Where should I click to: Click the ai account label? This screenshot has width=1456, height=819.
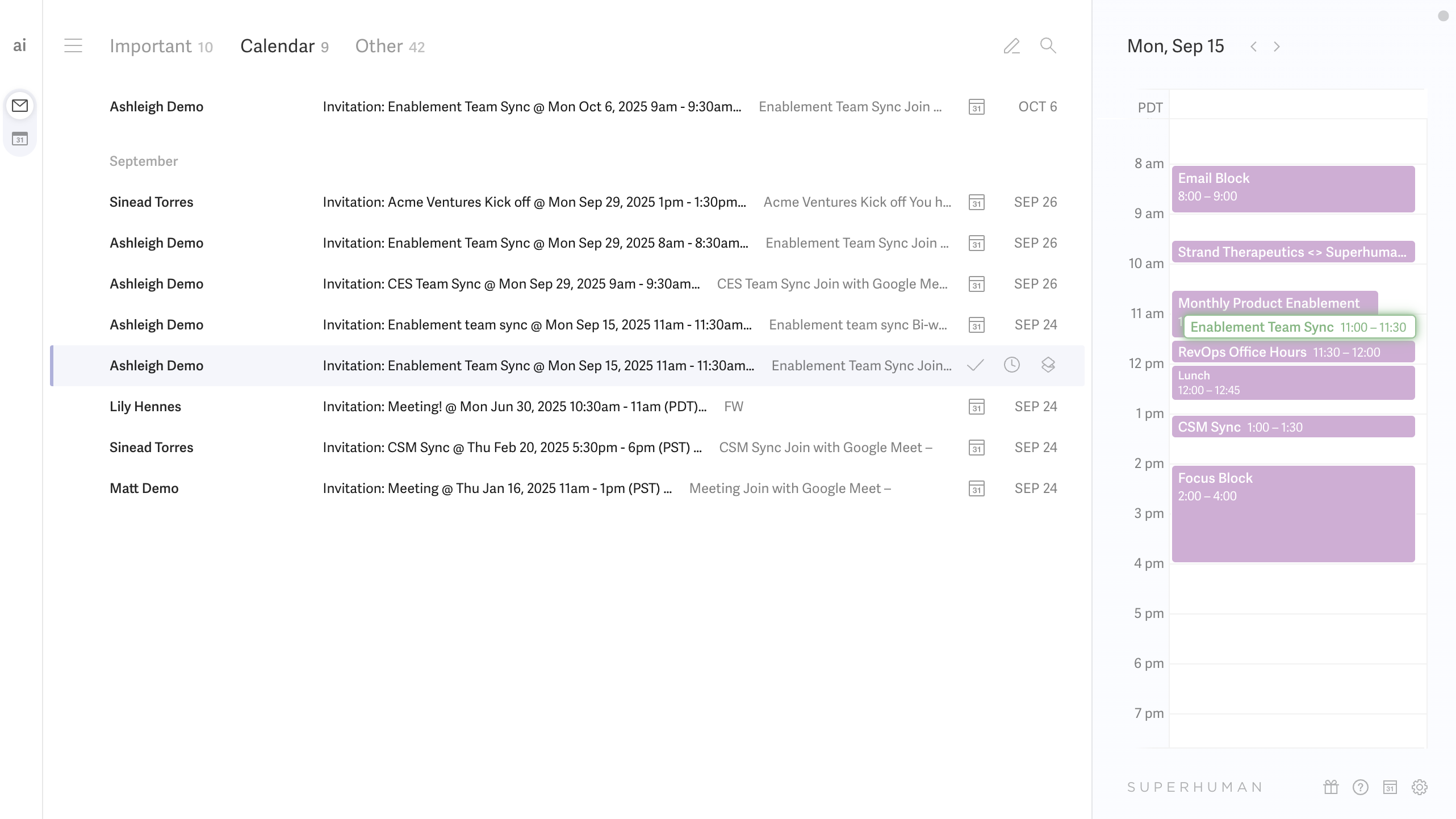coord(20,45)
